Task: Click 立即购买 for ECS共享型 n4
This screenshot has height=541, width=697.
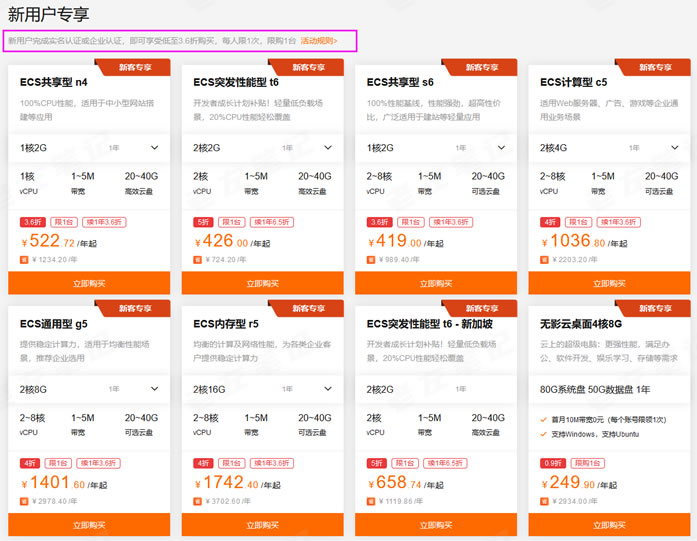Action: coord(89,283)
